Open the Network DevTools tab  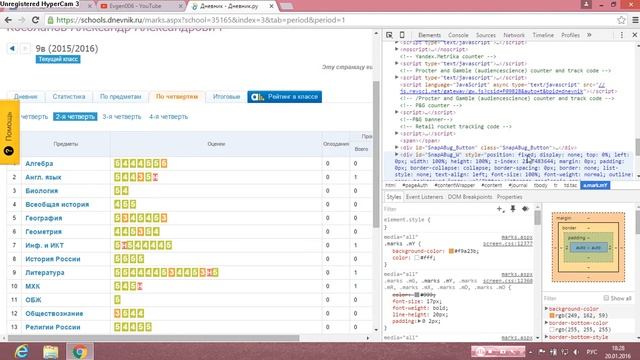[514, 35]
